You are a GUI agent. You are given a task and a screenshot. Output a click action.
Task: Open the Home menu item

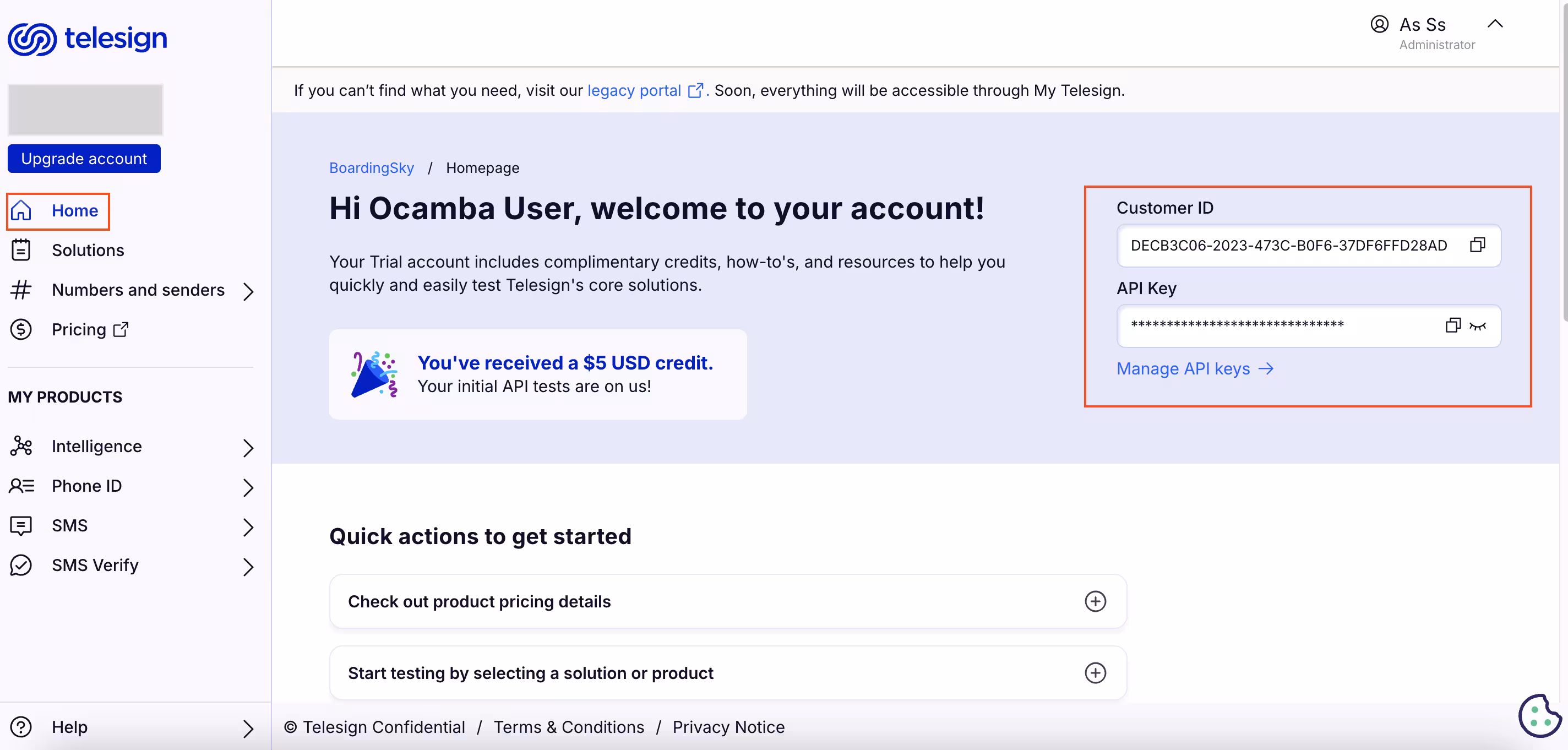[74, 211]
